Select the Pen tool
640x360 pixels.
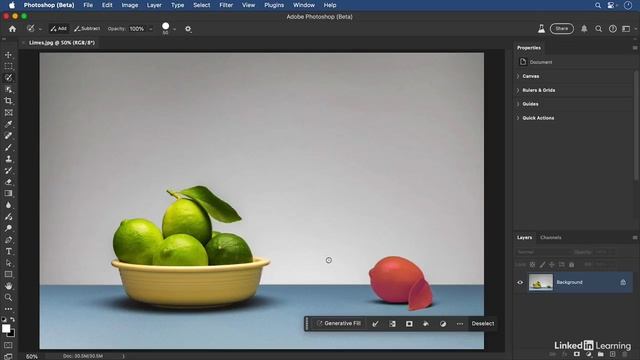(8, 240)
